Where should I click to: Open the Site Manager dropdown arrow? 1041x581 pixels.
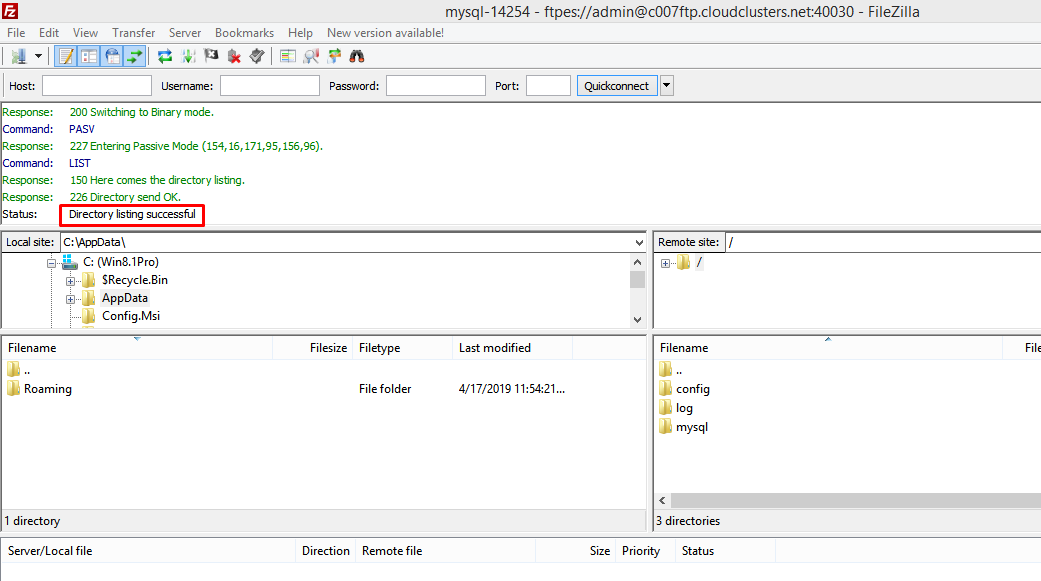(39, 56)
